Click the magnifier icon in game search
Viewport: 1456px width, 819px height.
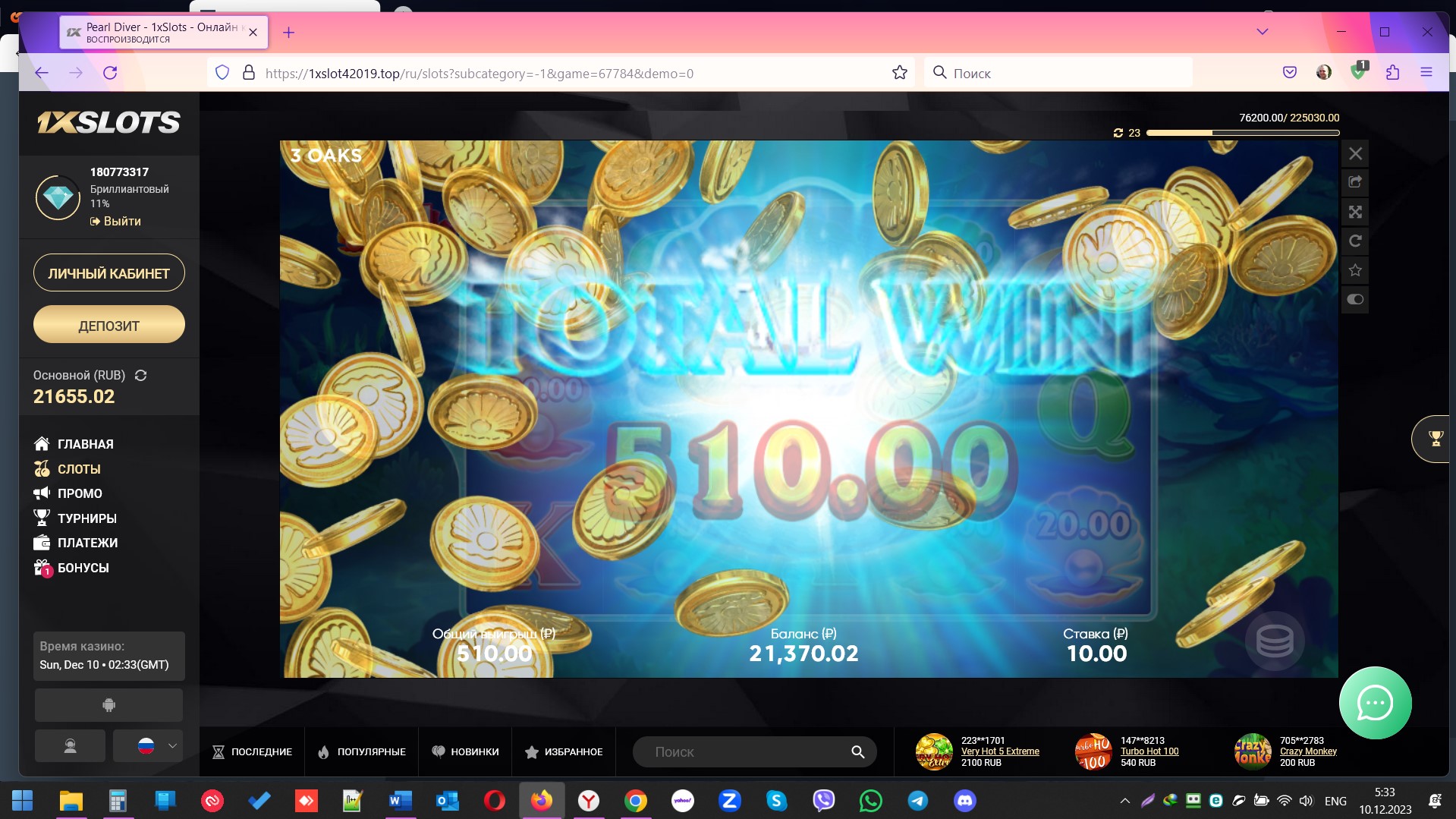pos(857,751)
